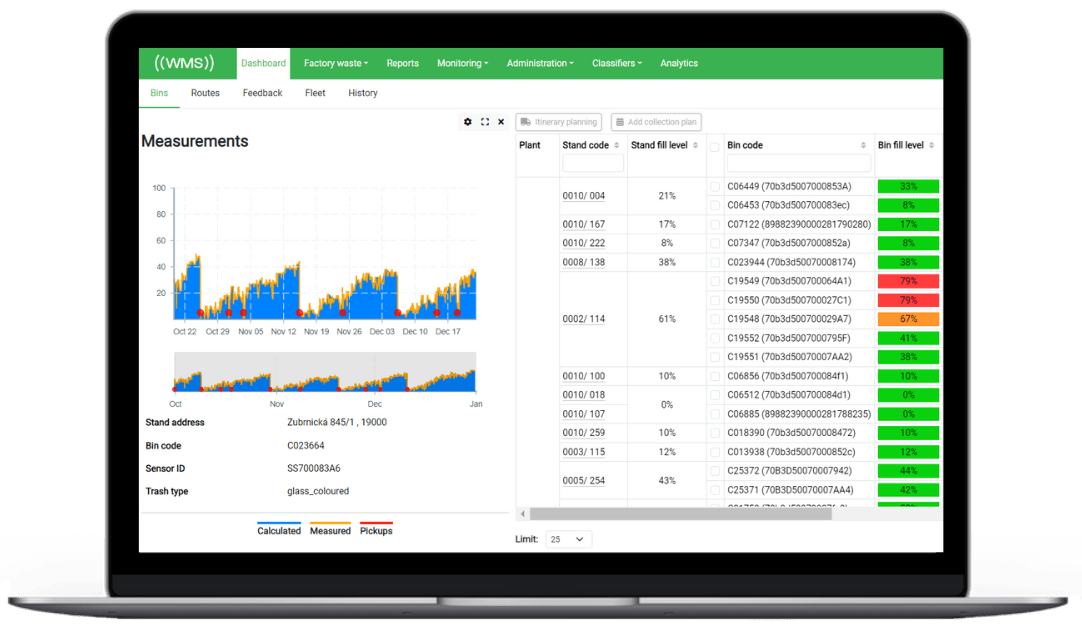Toggle the Measured legend entry

click(x=330, y=530)
